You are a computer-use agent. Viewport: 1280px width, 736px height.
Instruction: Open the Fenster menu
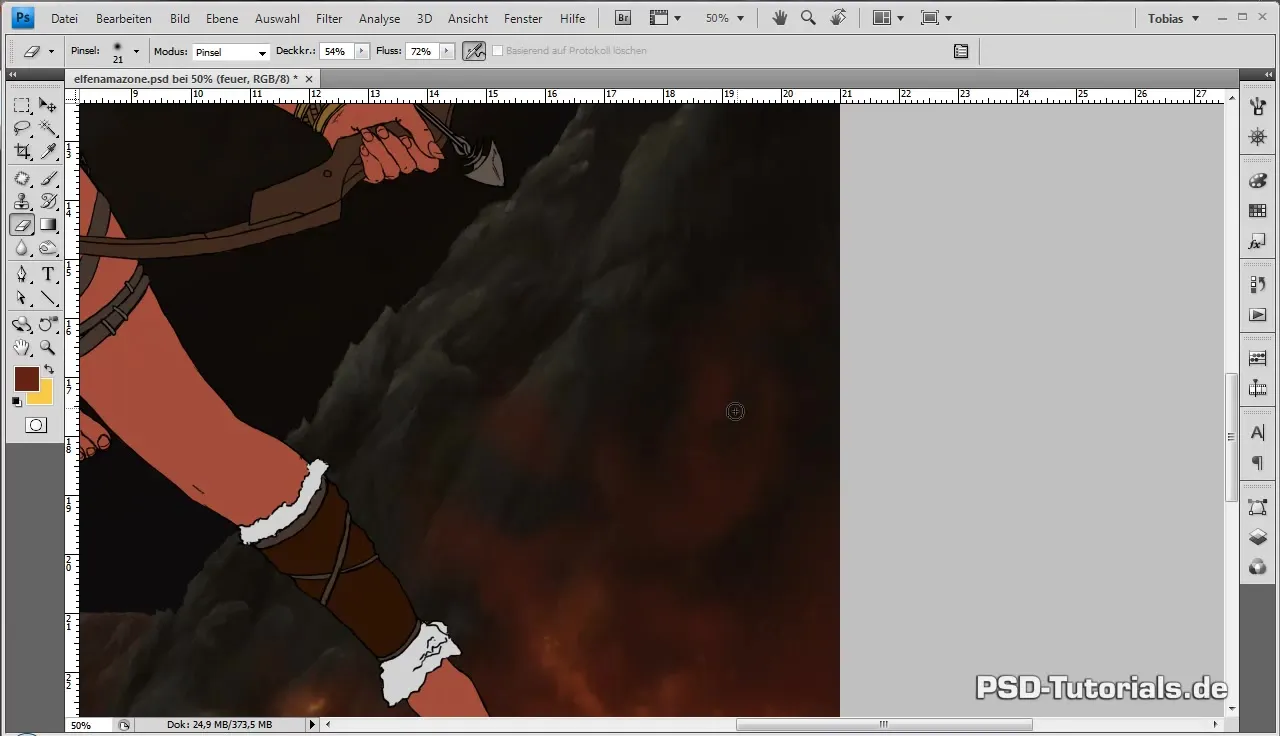click(x=523, y=18)
